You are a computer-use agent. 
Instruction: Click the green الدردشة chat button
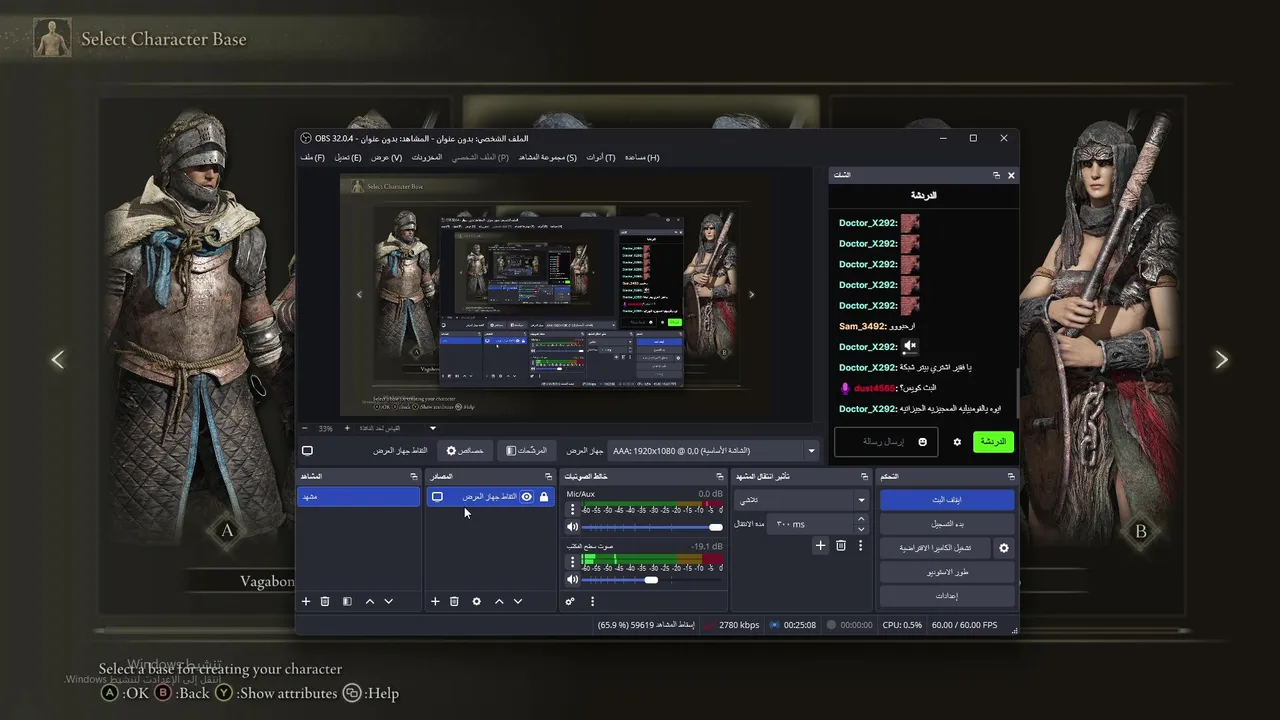[x=993, y=442]
